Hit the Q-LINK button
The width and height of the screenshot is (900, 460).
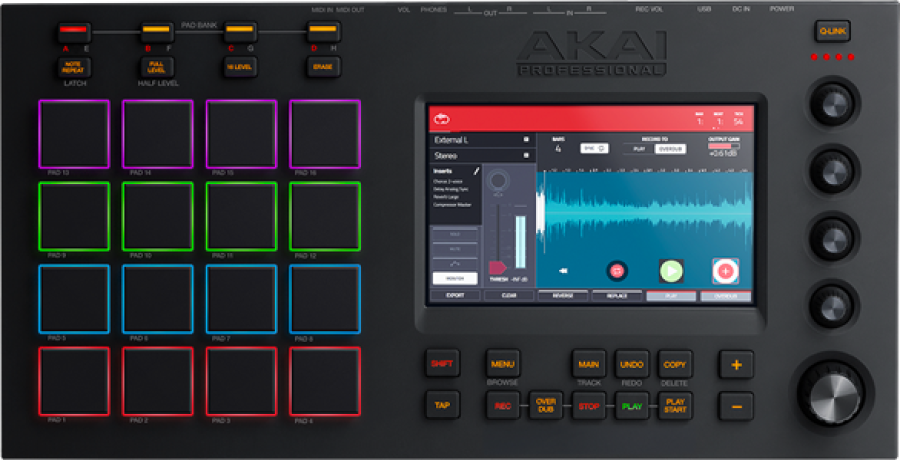coord(832,31)
